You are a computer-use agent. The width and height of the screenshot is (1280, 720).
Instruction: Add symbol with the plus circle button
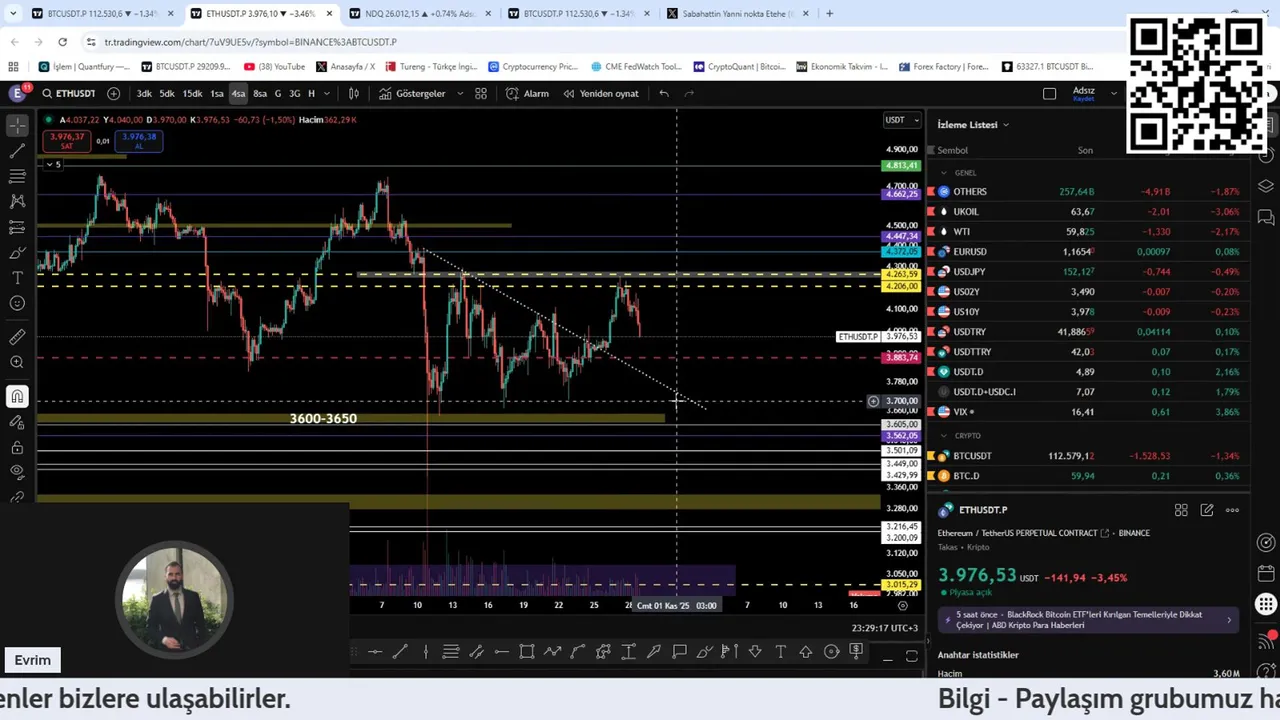pyautogui.click(x=113, y=93)
